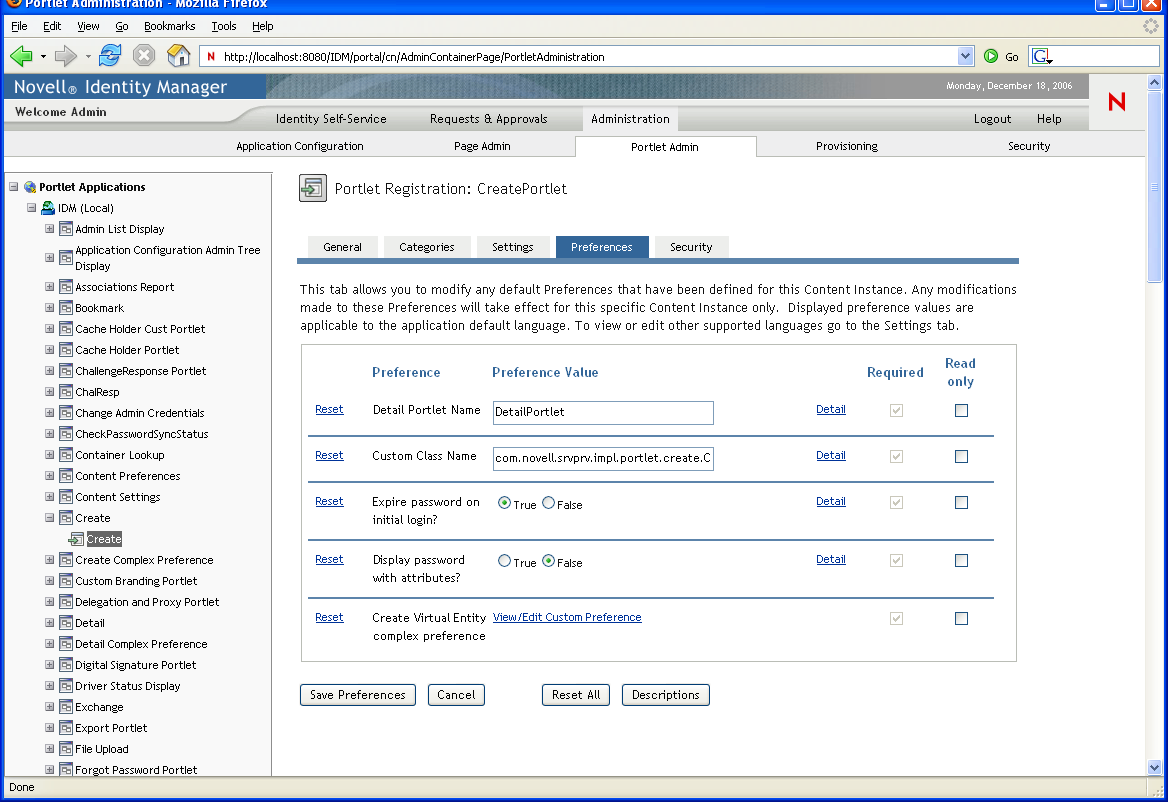Click the Detail Portlet Name value field
This screenshot has width=1168, height=802.
tap(603, 413)
